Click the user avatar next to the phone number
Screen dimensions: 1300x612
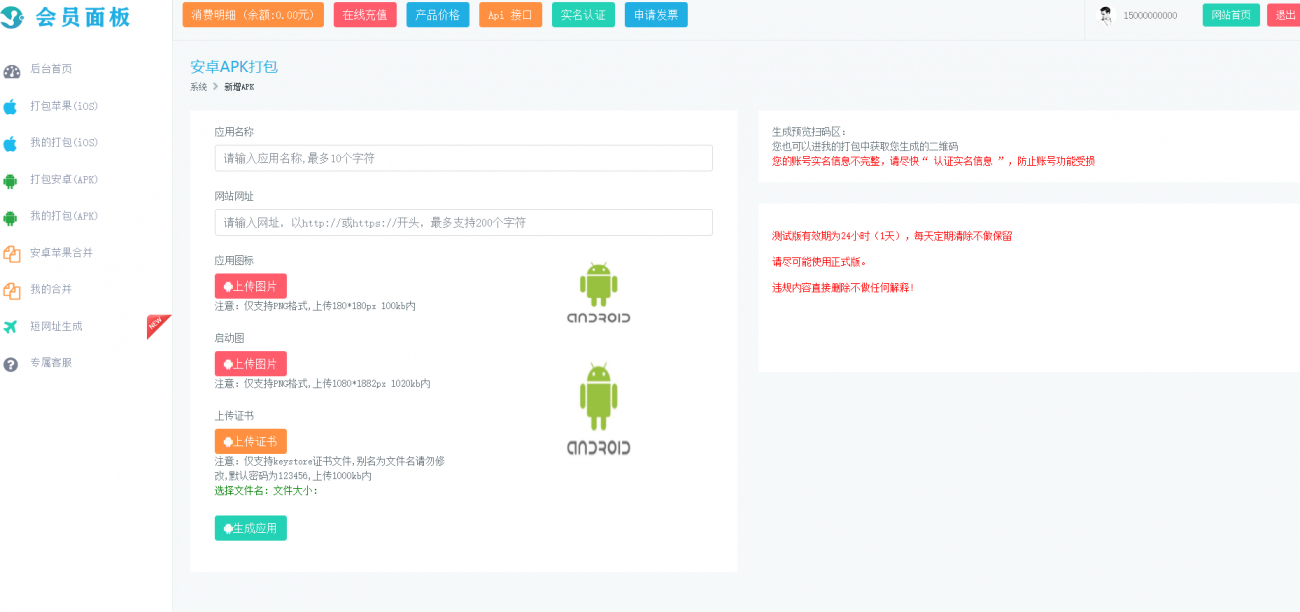pos(1108,14)
